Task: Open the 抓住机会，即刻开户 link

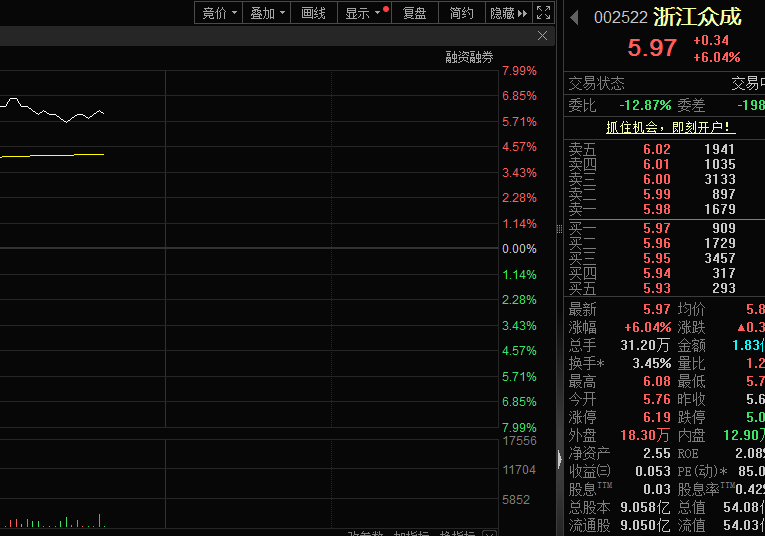Action: tap(670, 127)
